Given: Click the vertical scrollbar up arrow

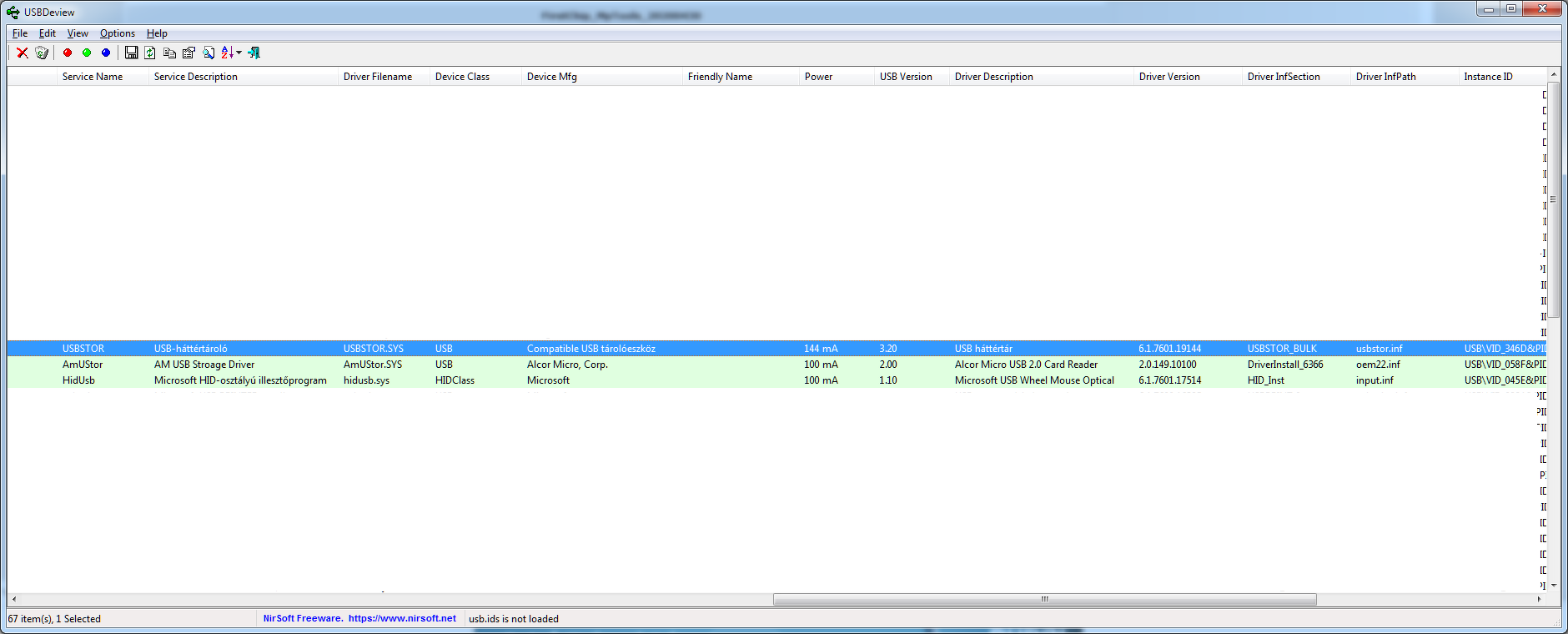Looking at the screenshot, I should tap(1554, 75).
